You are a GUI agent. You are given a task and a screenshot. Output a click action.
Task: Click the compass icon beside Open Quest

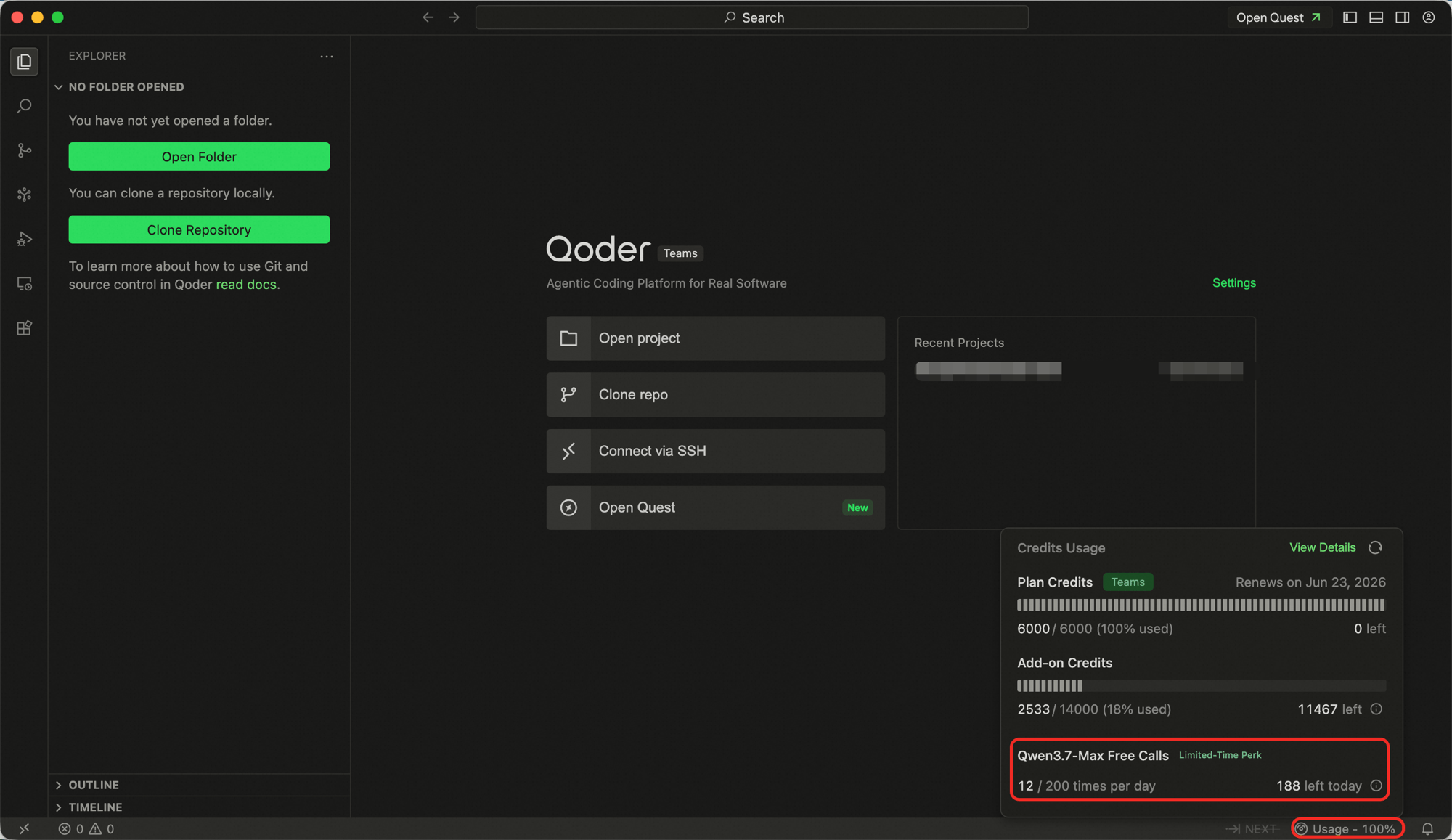click(x=568, y=507)
